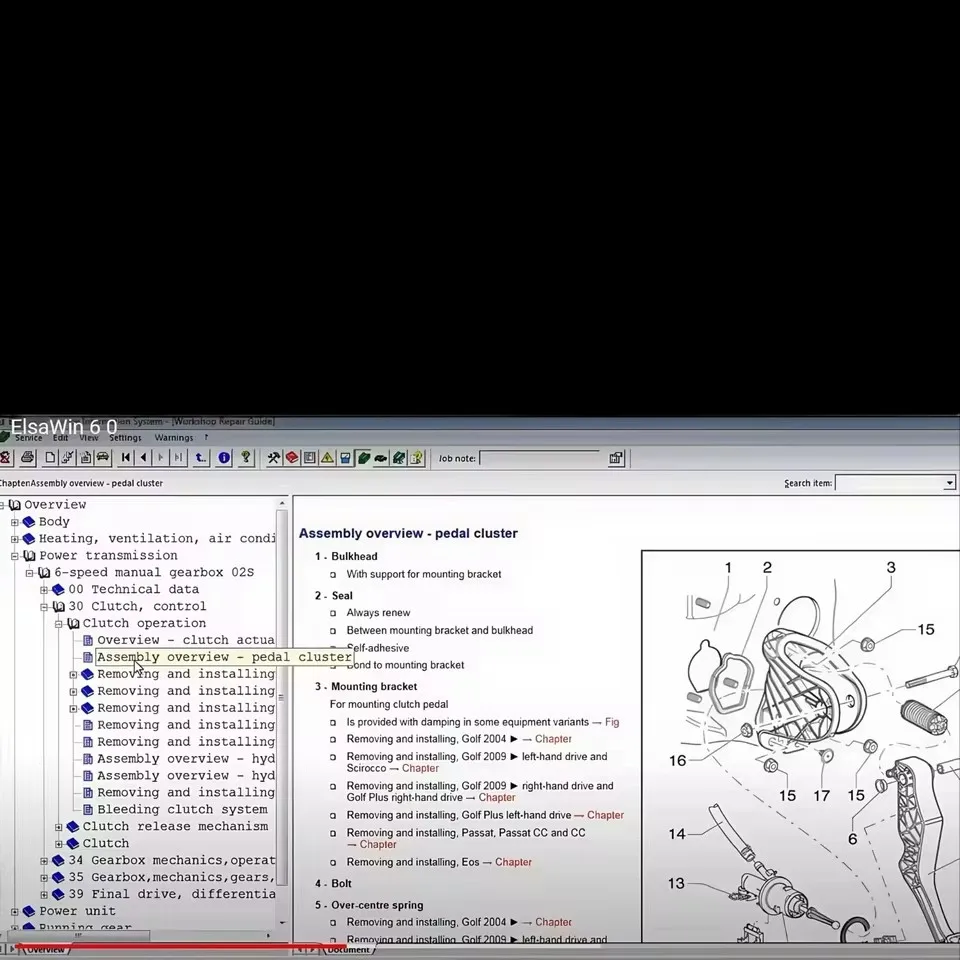Screen dimensions: 960x960
Task: Expand the 00 Technical data node
Action: [44, 590]
